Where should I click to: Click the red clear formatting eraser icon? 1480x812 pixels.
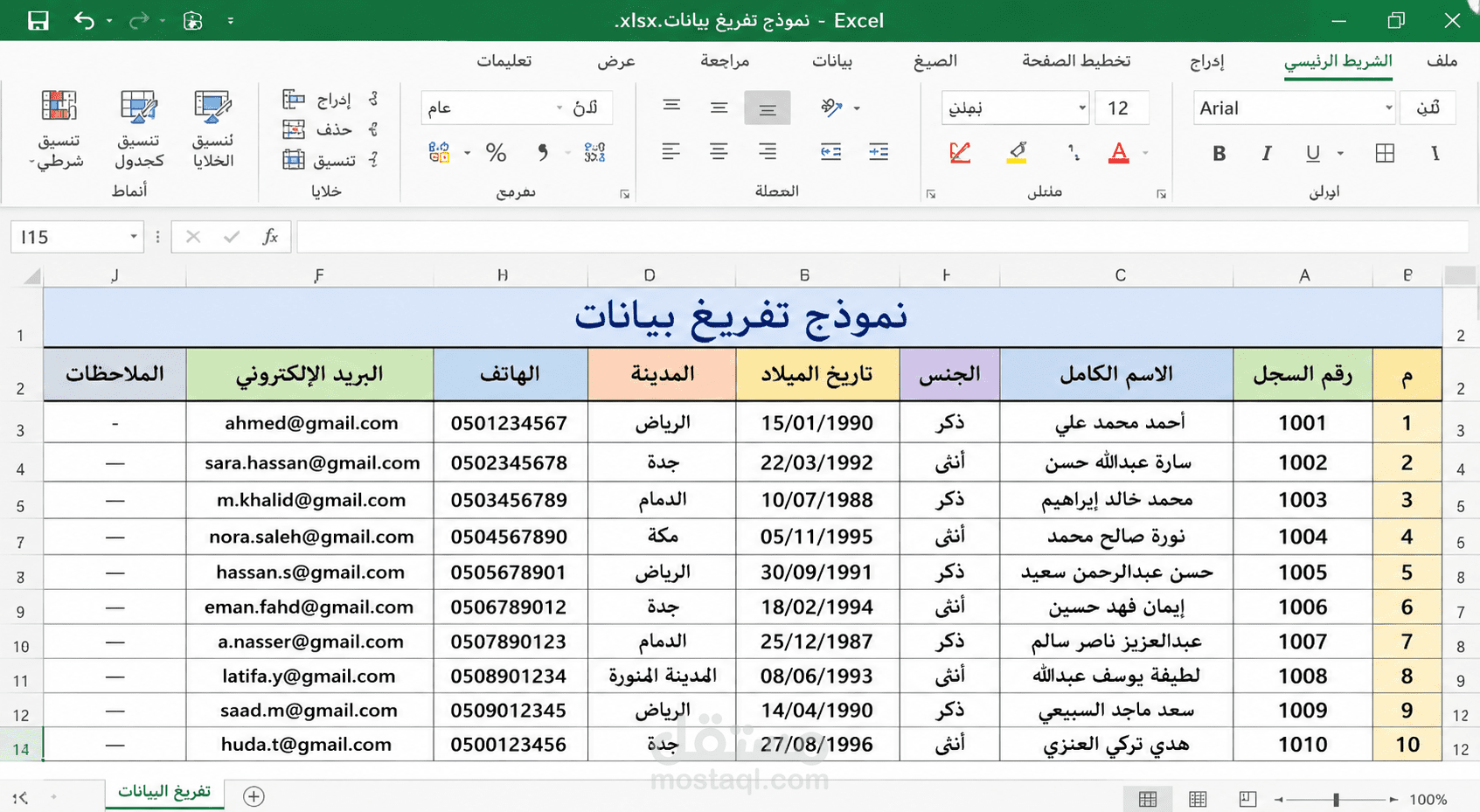point(960,153)
